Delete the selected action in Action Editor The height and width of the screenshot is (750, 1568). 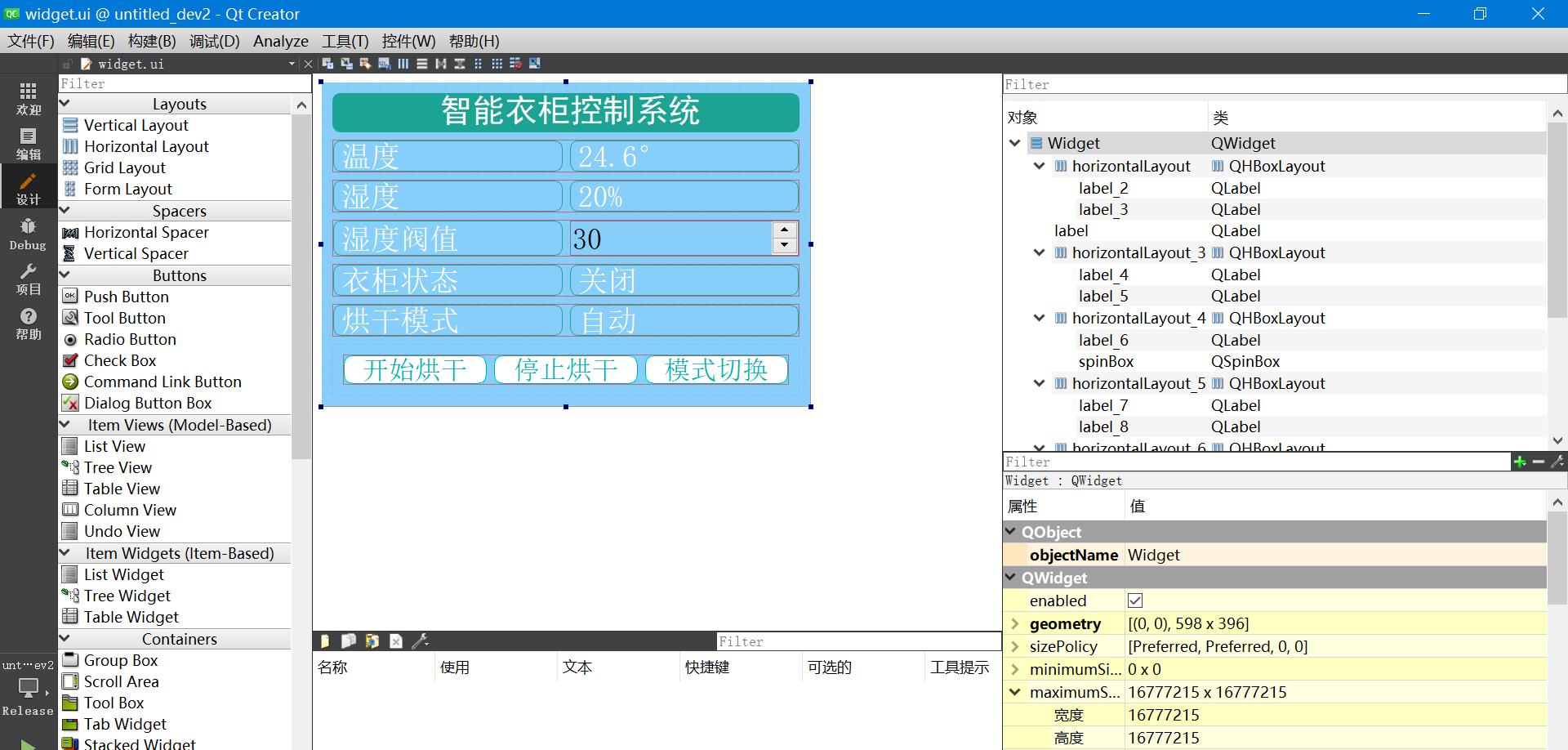396,641
